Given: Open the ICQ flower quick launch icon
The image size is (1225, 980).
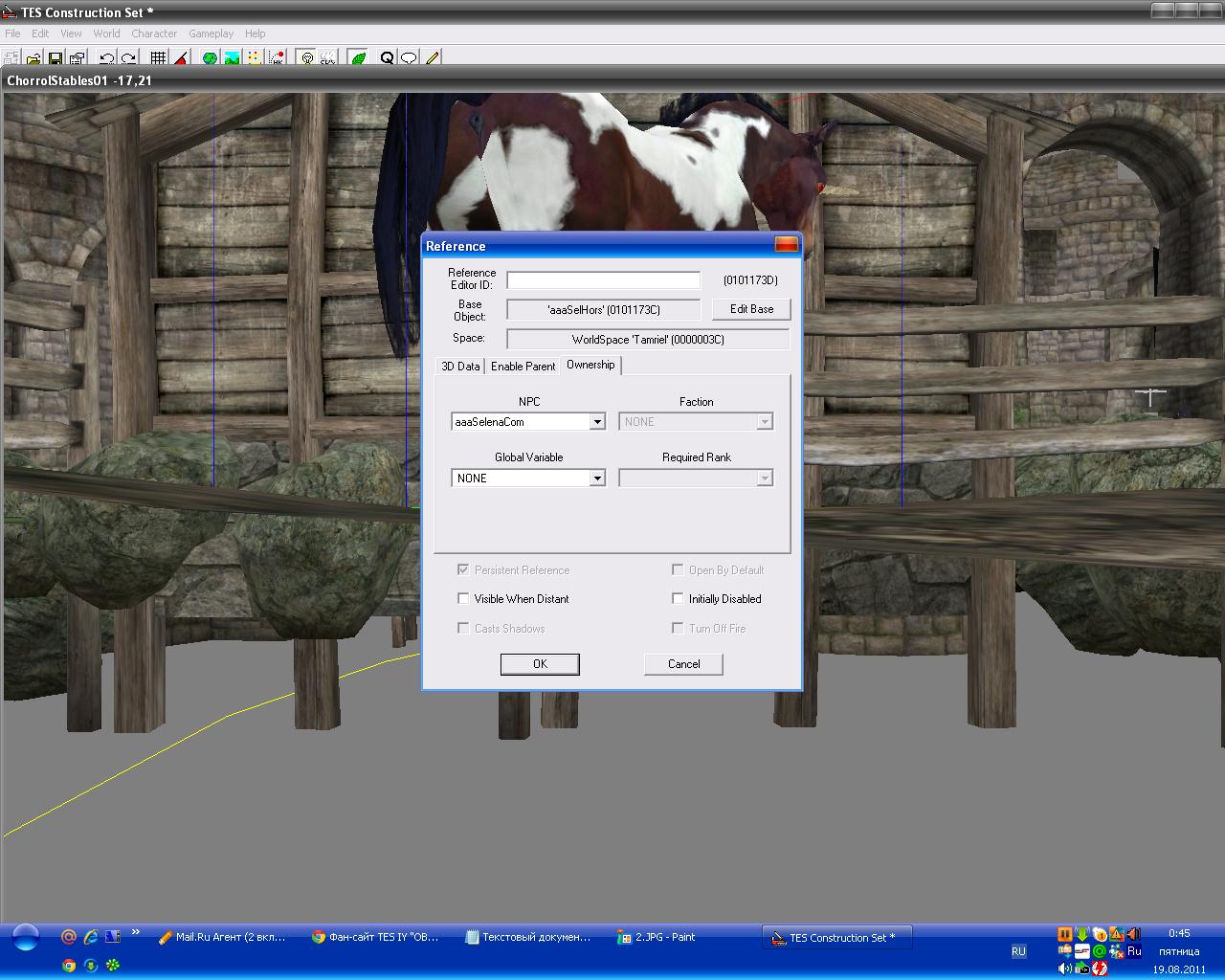Looking at the screenshot, I should 113,966.
